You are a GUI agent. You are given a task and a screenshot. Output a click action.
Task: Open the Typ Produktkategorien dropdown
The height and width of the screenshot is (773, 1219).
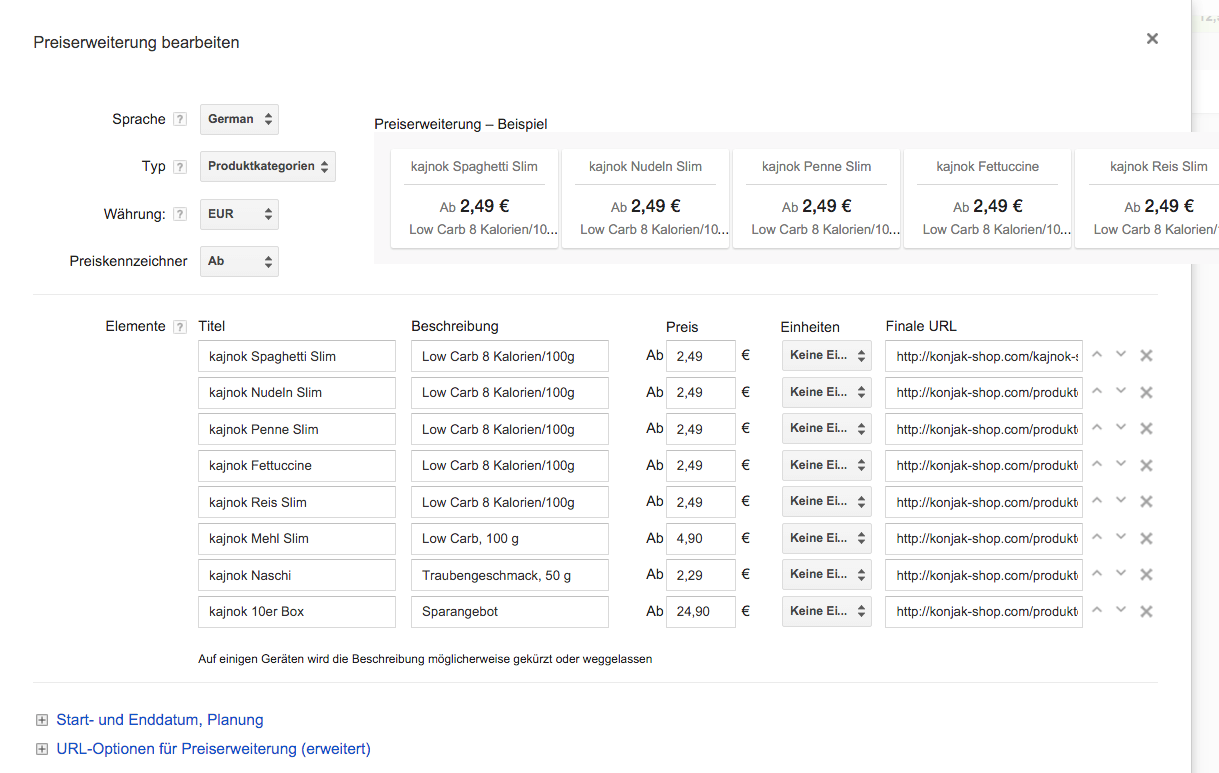pyautogui.click(x=268, y=167)
